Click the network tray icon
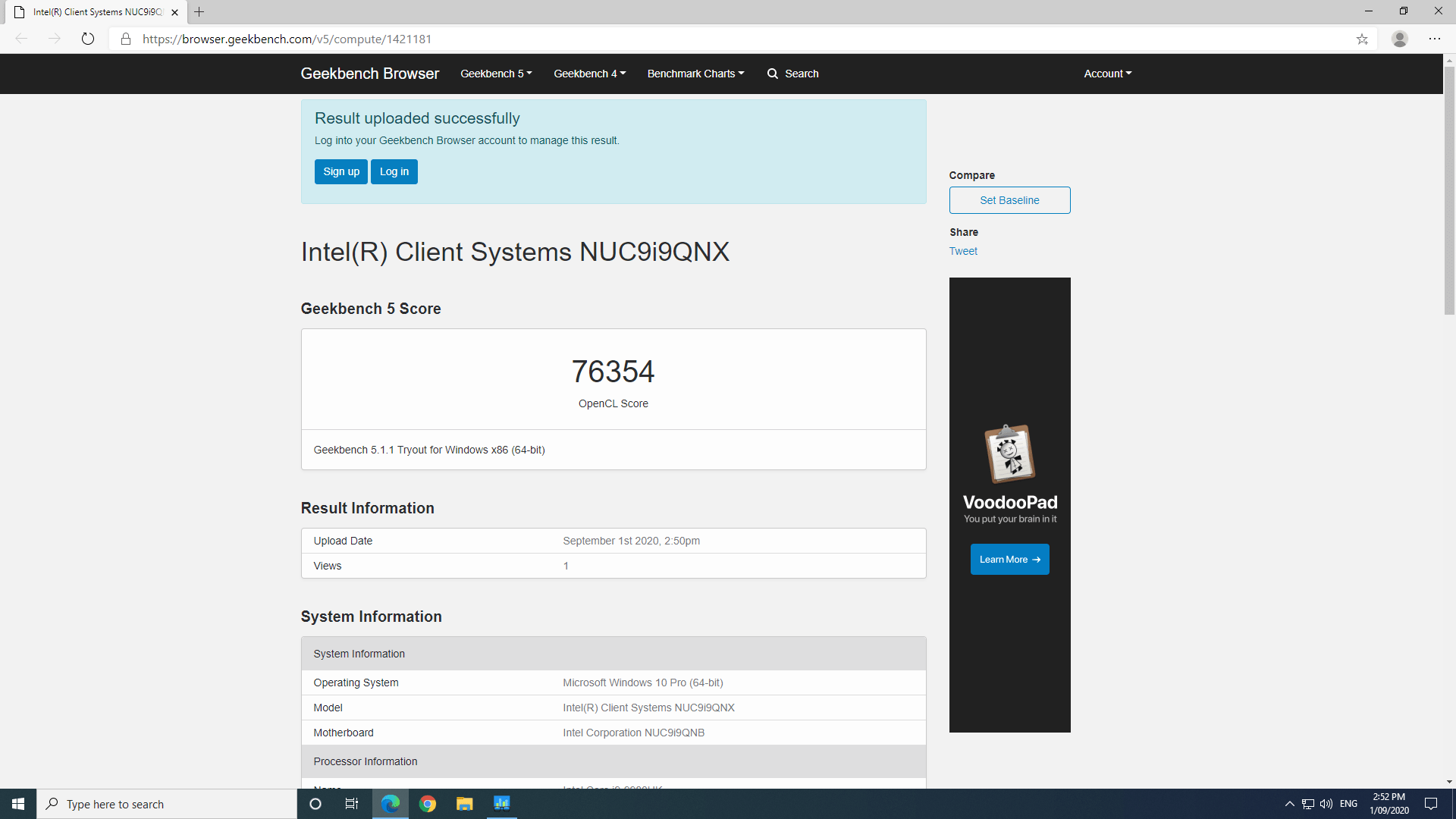Viewport: 1456px width, 819px height. click(1308, 804)
